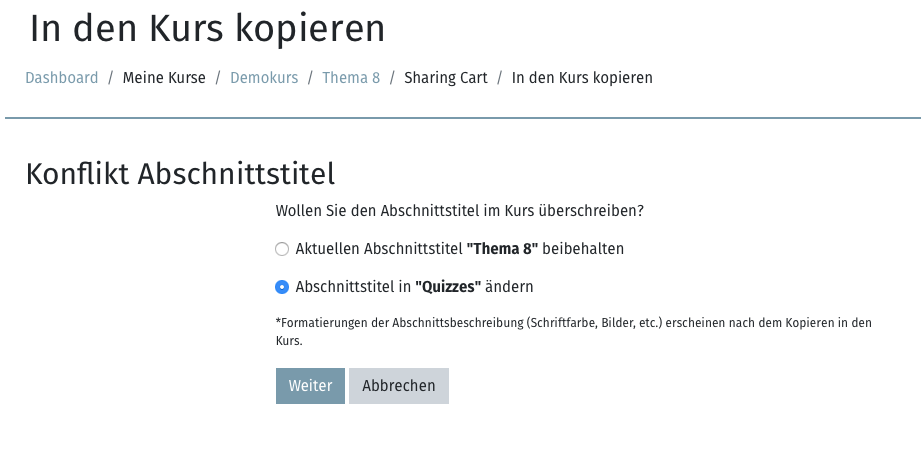921x449 pixels.
Task: Click the horizontal divider line below breadcrumbs
Action: point(463,118)
